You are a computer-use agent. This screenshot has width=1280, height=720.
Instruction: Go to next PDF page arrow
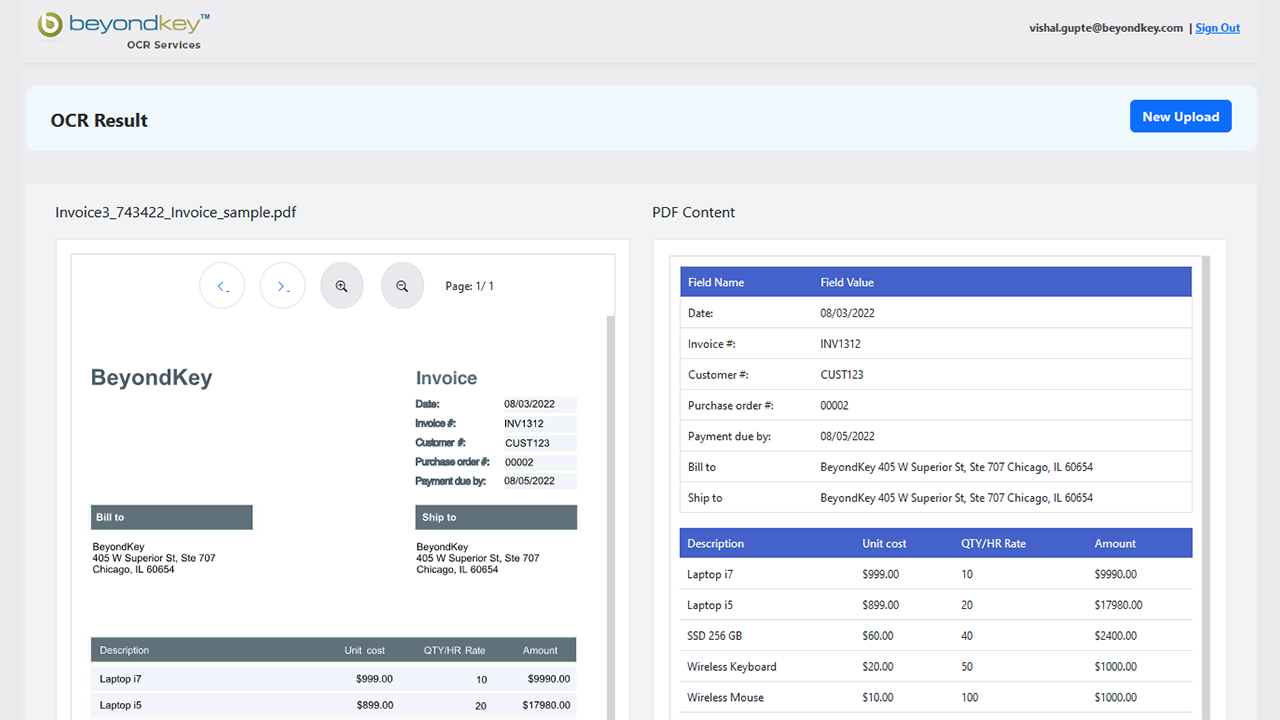[x=283, y=286]
